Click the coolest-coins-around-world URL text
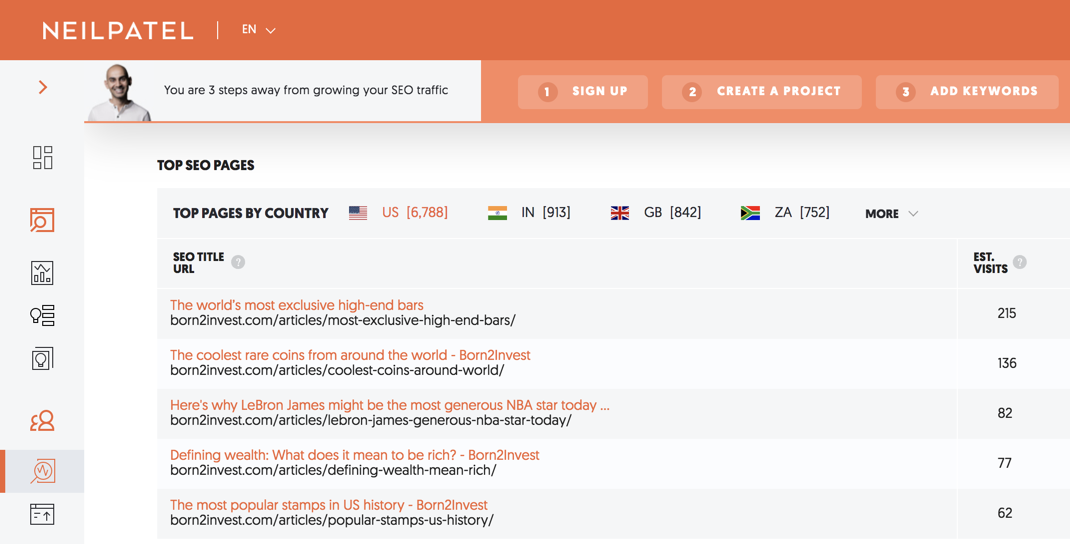This screenshot has height=544, width=1070. (337, 370)
